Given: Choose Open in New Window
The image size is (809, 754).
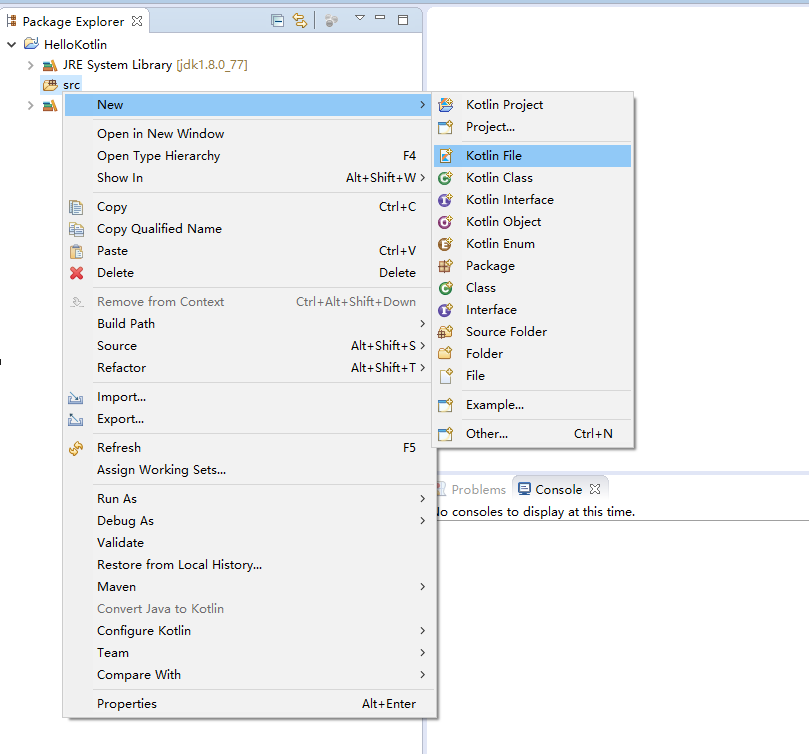Looking at the screenshot, I should pyautogui.click(x=248, y=134).
